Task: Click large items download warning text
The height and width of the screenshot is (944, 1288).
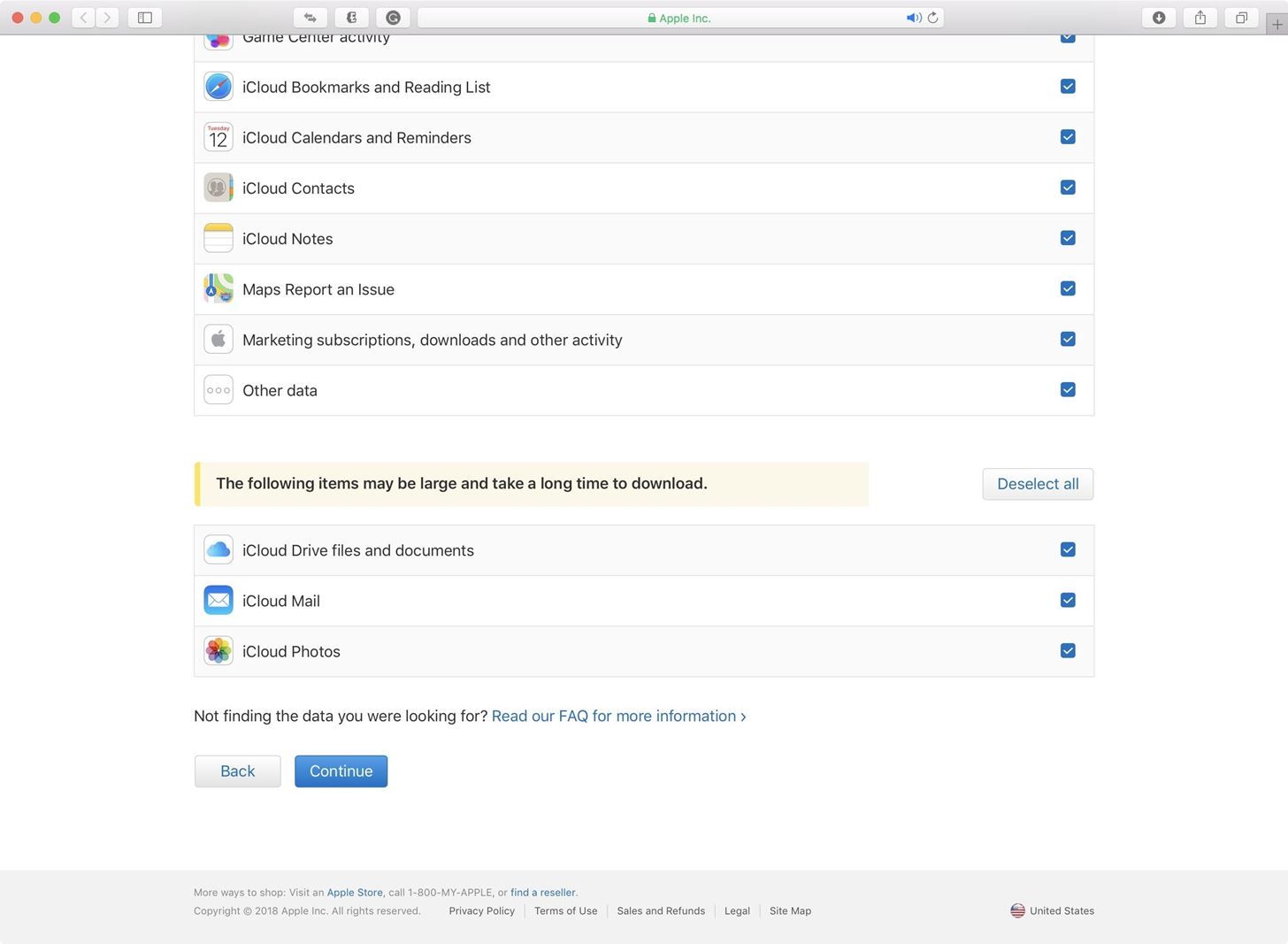Action: [462, 483]
